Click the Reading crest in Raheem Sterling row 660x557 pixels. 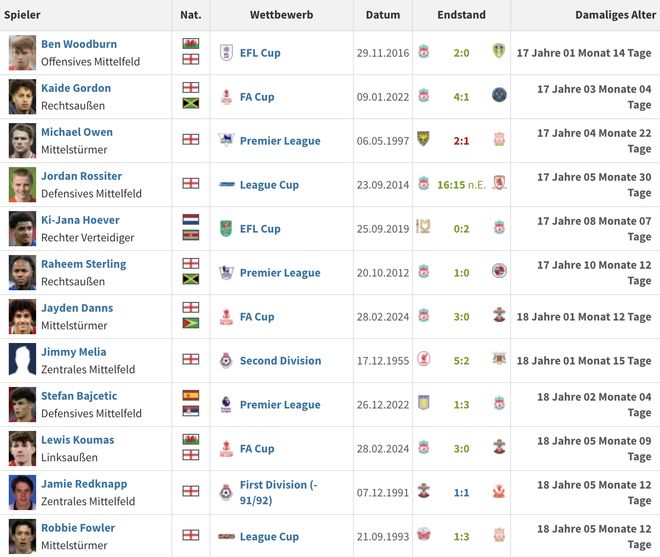coord(499,271)
